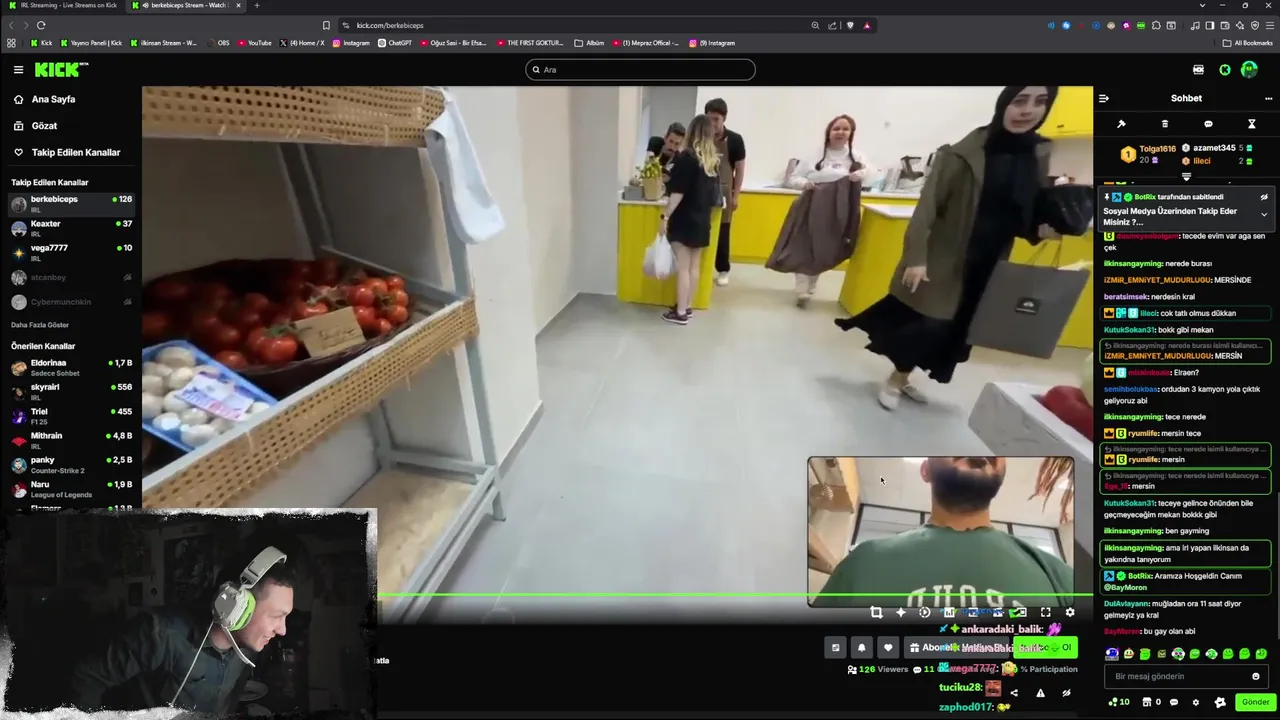Open the All Bookmarks folder

click(1248, 43)
